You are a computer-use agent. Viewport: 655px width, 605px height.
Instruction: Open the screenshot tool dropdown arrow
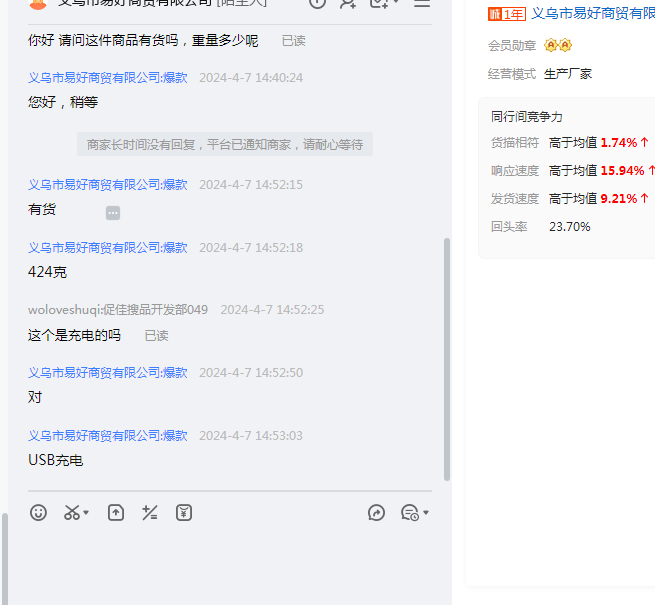pyautogui.click(x=86, y=513)
